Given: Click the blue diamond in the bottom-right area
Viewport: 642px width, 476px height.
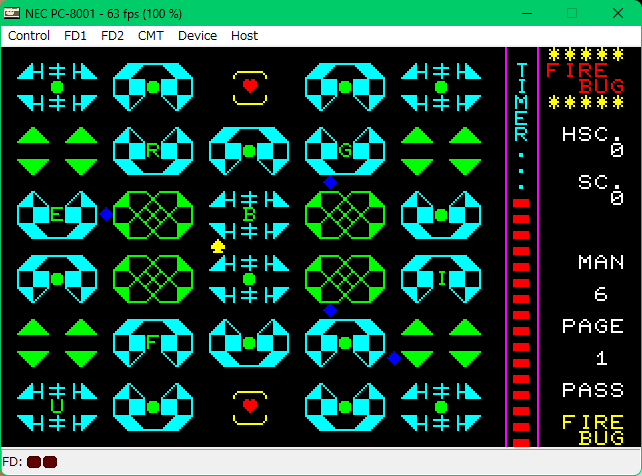Looking at the screenshot, I should (393, 358).
